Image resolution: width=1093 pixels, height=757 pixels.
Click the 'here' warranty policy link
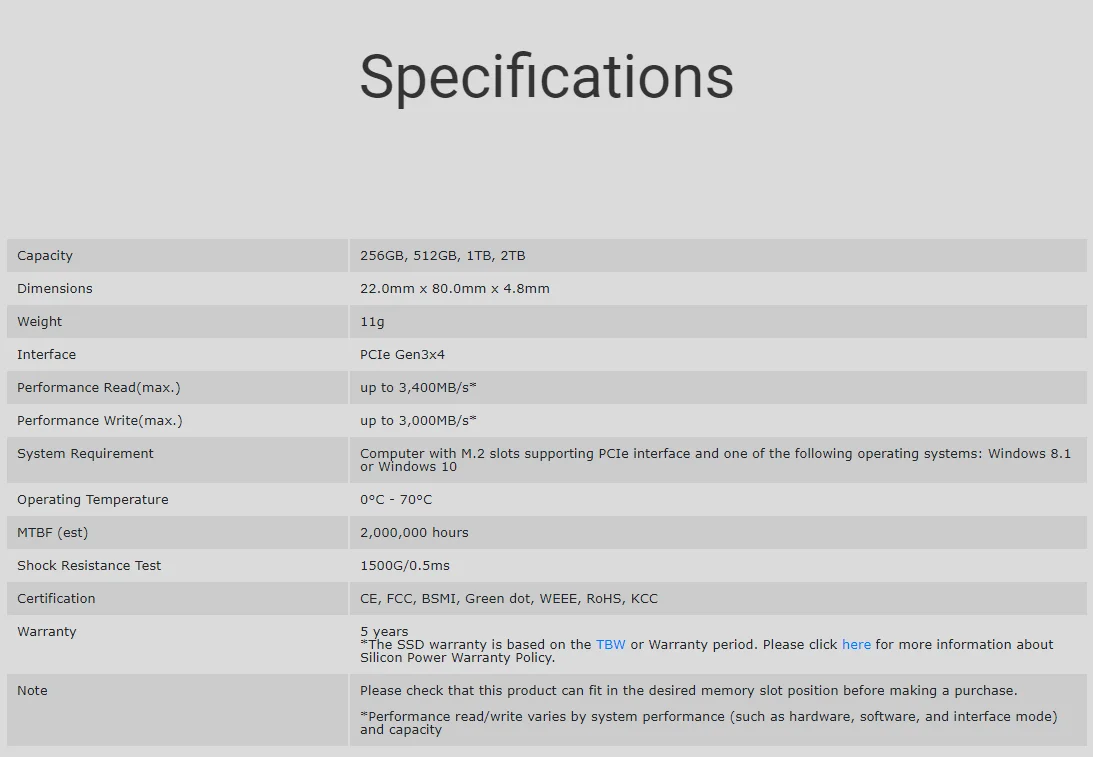[x=856, y=645]
